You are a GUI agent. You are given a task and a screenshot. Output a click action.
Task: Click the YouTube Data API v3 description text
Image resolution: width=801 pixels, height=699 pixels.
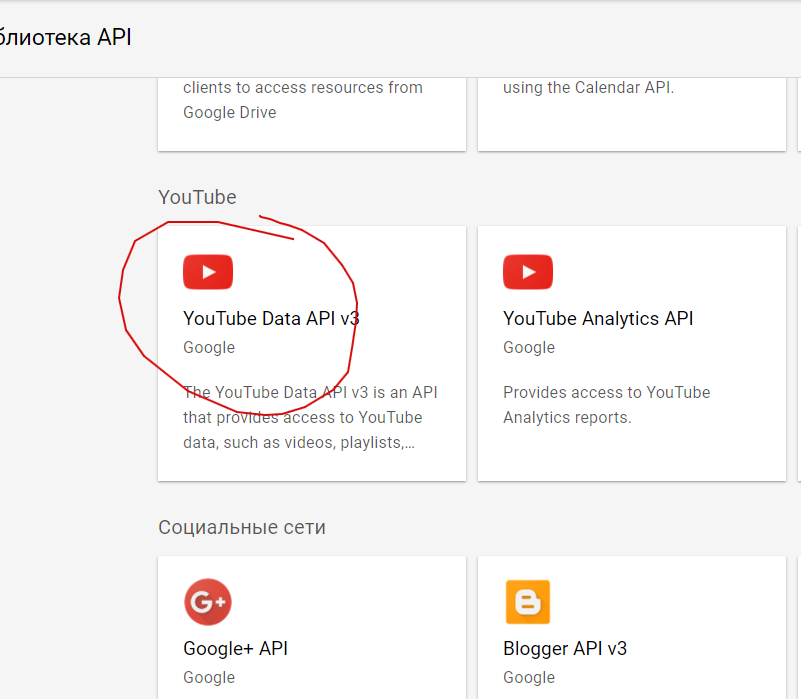click(310, 418)
